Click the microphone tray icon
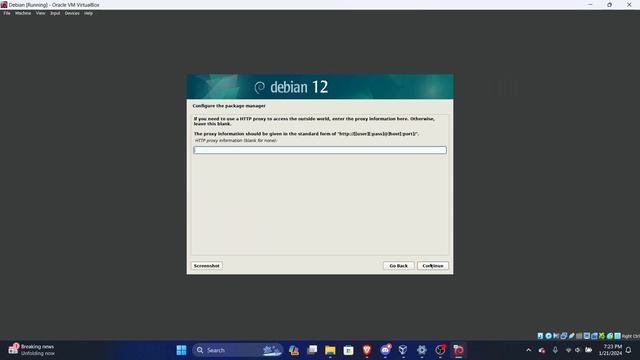This screenshot has width=640, height=360. (x=555, y=350)
